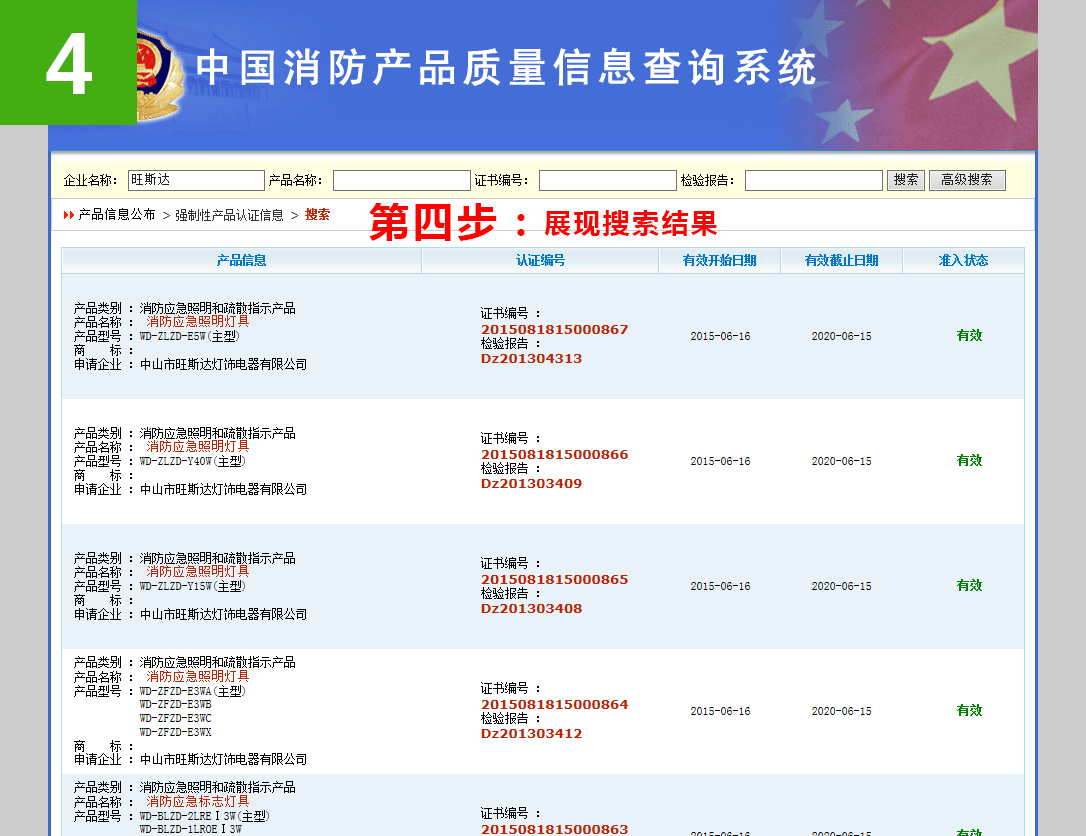The height and width of the screenshot is (836, 1086).
Task: Click end date 2020-06-15 of certificate 0866
Action: tap(842, 461)
